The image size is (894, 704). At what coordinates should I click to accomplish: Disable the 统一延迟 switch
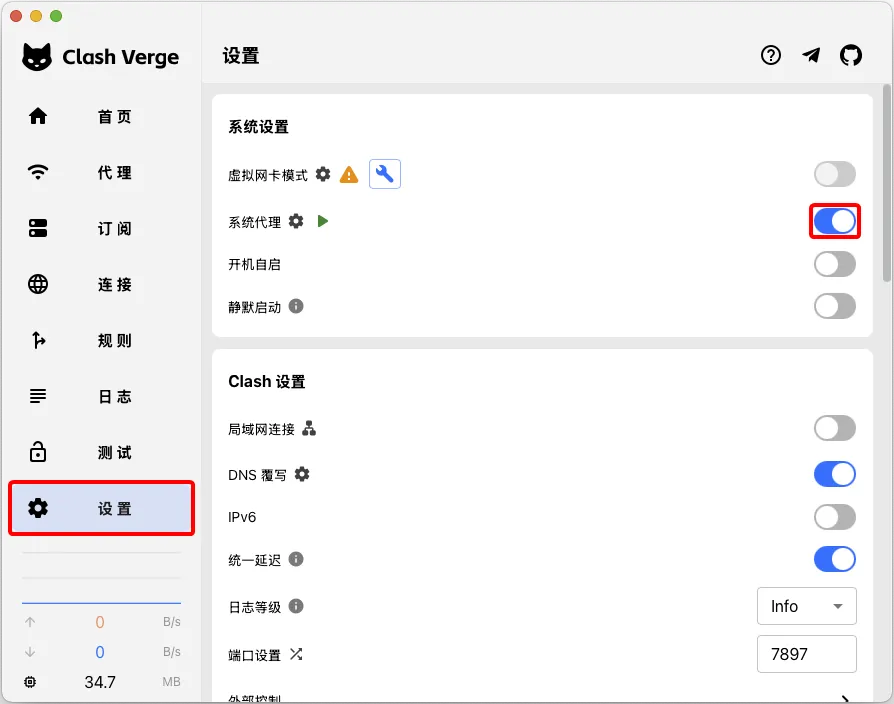tap(835, 559)
